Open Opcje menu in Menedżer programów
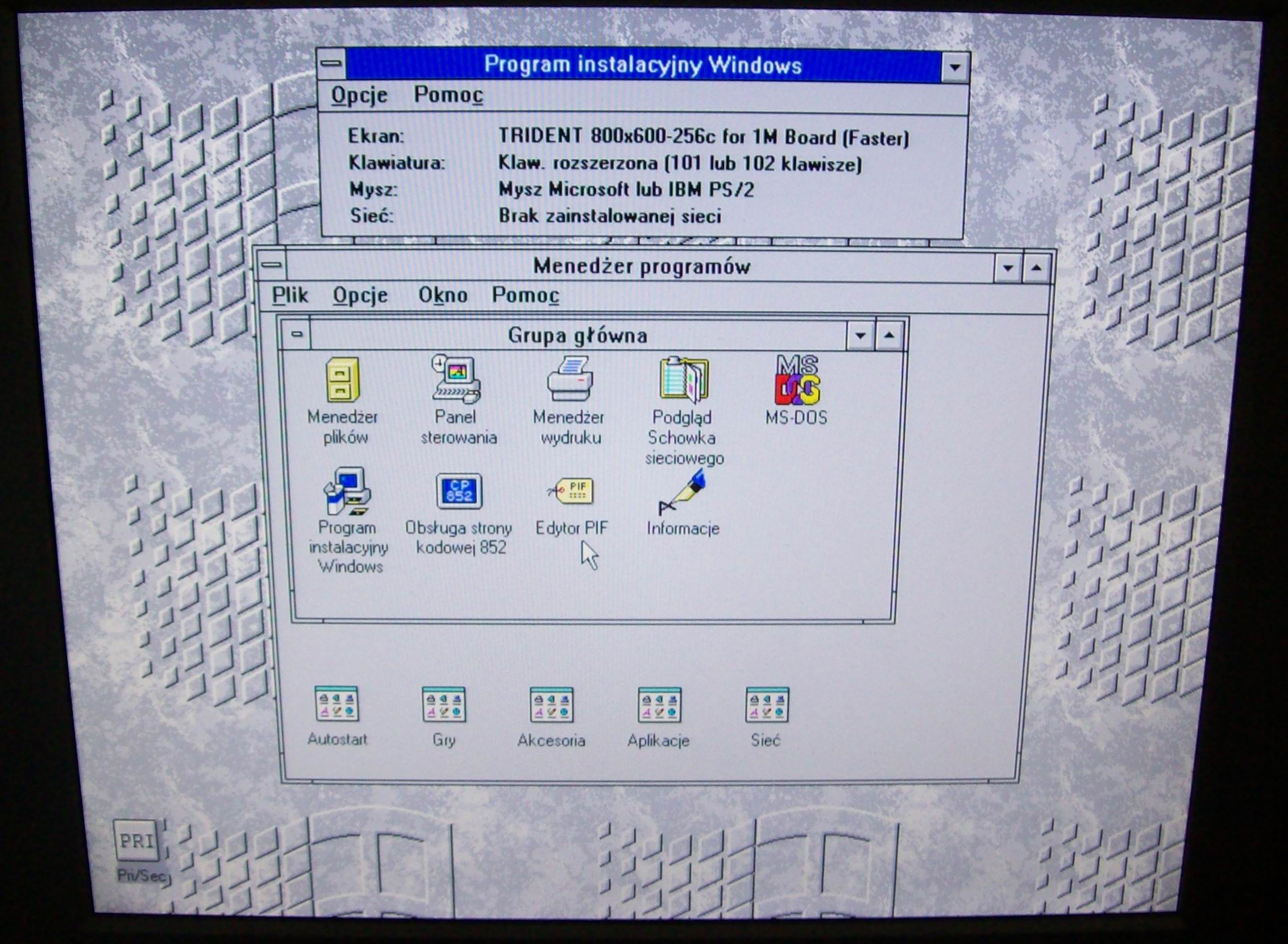 tap(360, 296)
